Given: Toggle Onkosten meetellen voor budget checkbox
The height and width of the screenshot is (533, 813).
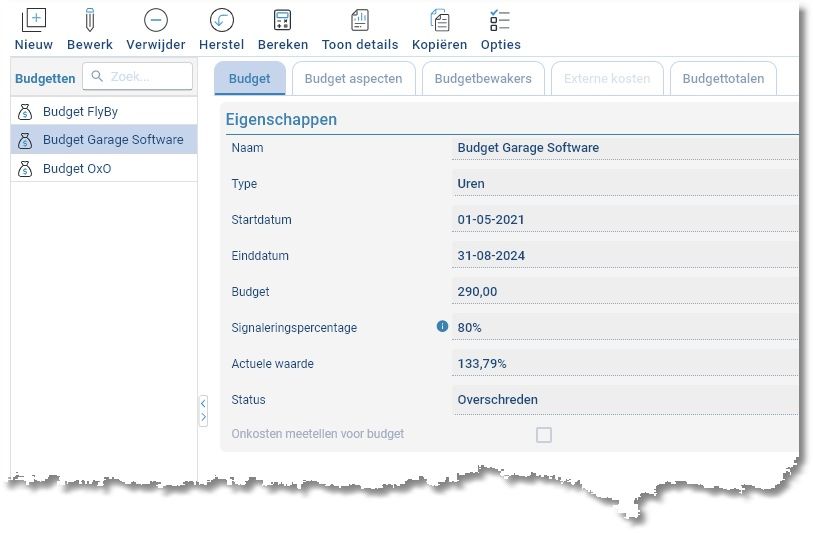Looking at the screenshot, I should point(544,435).
